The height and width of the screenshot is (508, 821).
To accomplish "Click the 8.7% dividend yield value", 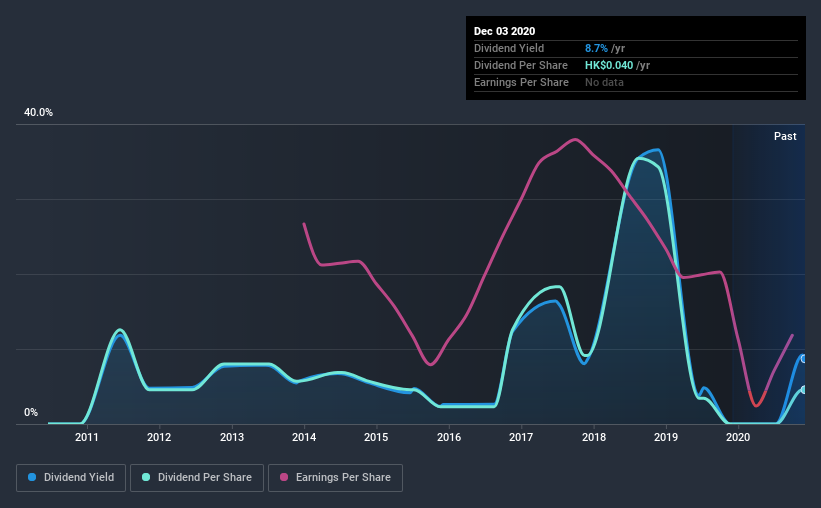I will (596, 48).
